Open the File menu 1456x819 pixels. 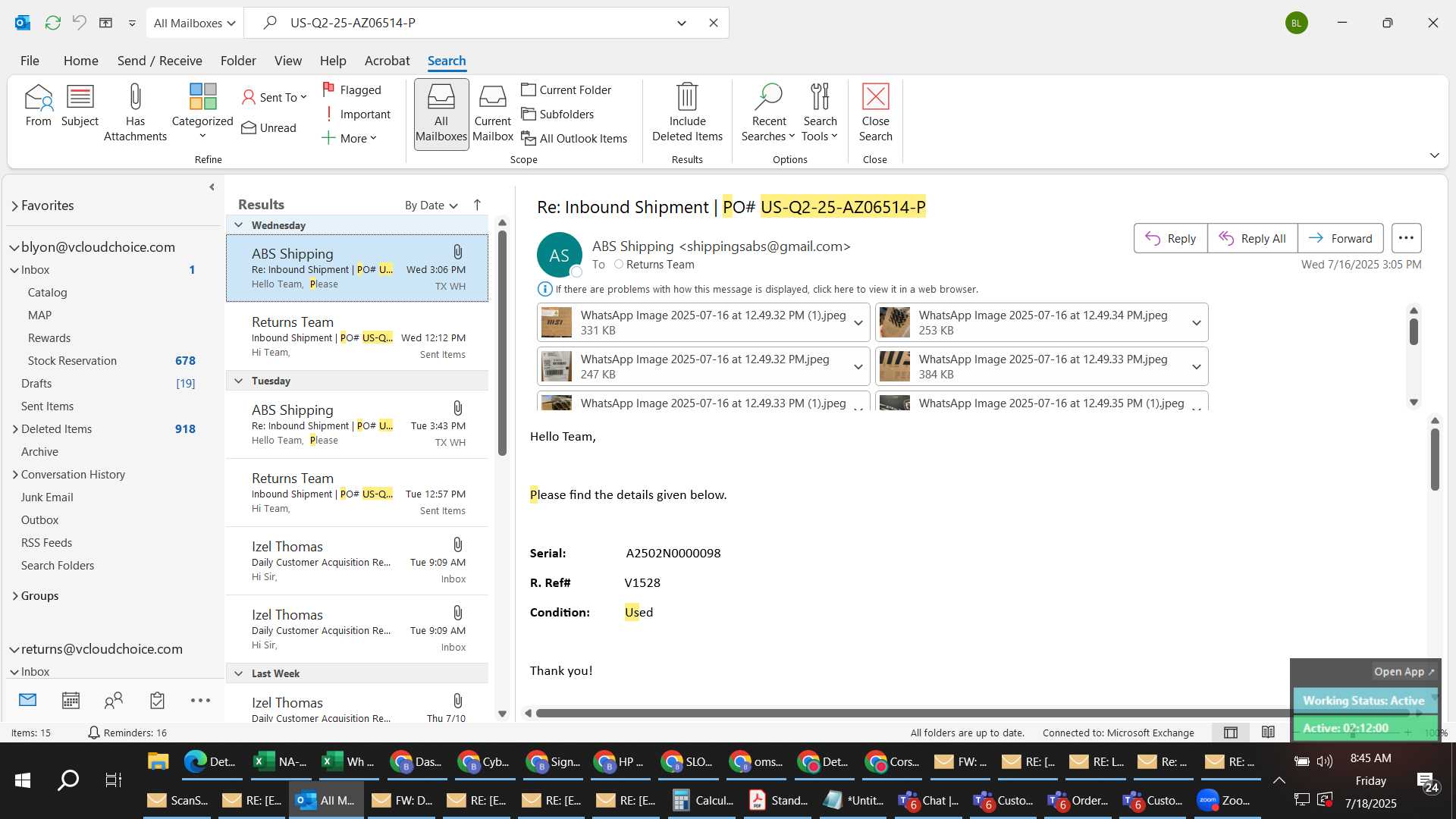coord(30,61)
